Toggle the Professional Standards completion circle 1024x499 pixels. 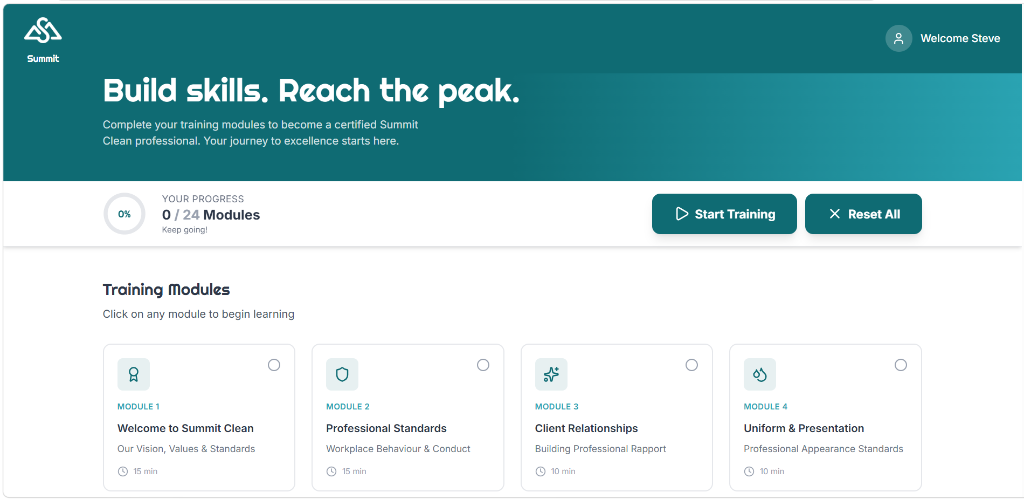(483, 365)
